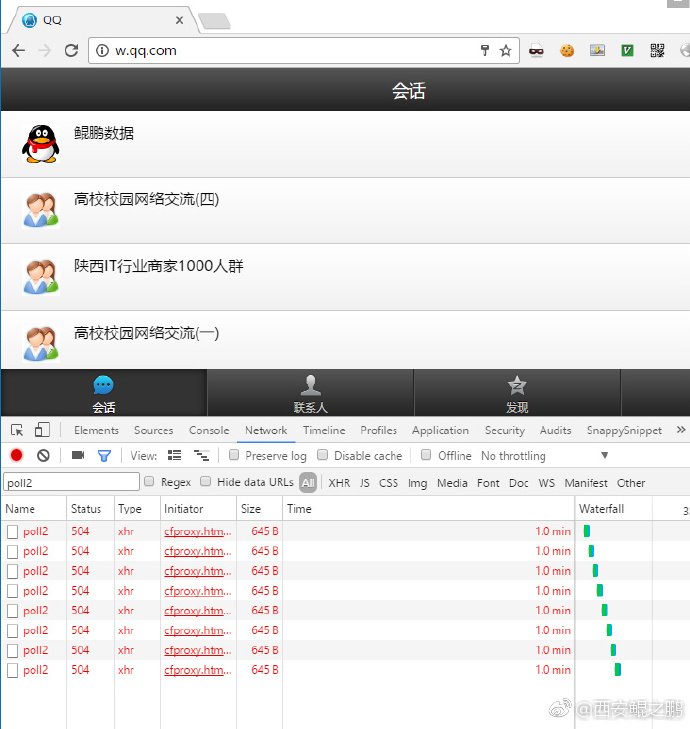Click the poll2 filter input
690x729 pixels.
(x=71, y=482)
